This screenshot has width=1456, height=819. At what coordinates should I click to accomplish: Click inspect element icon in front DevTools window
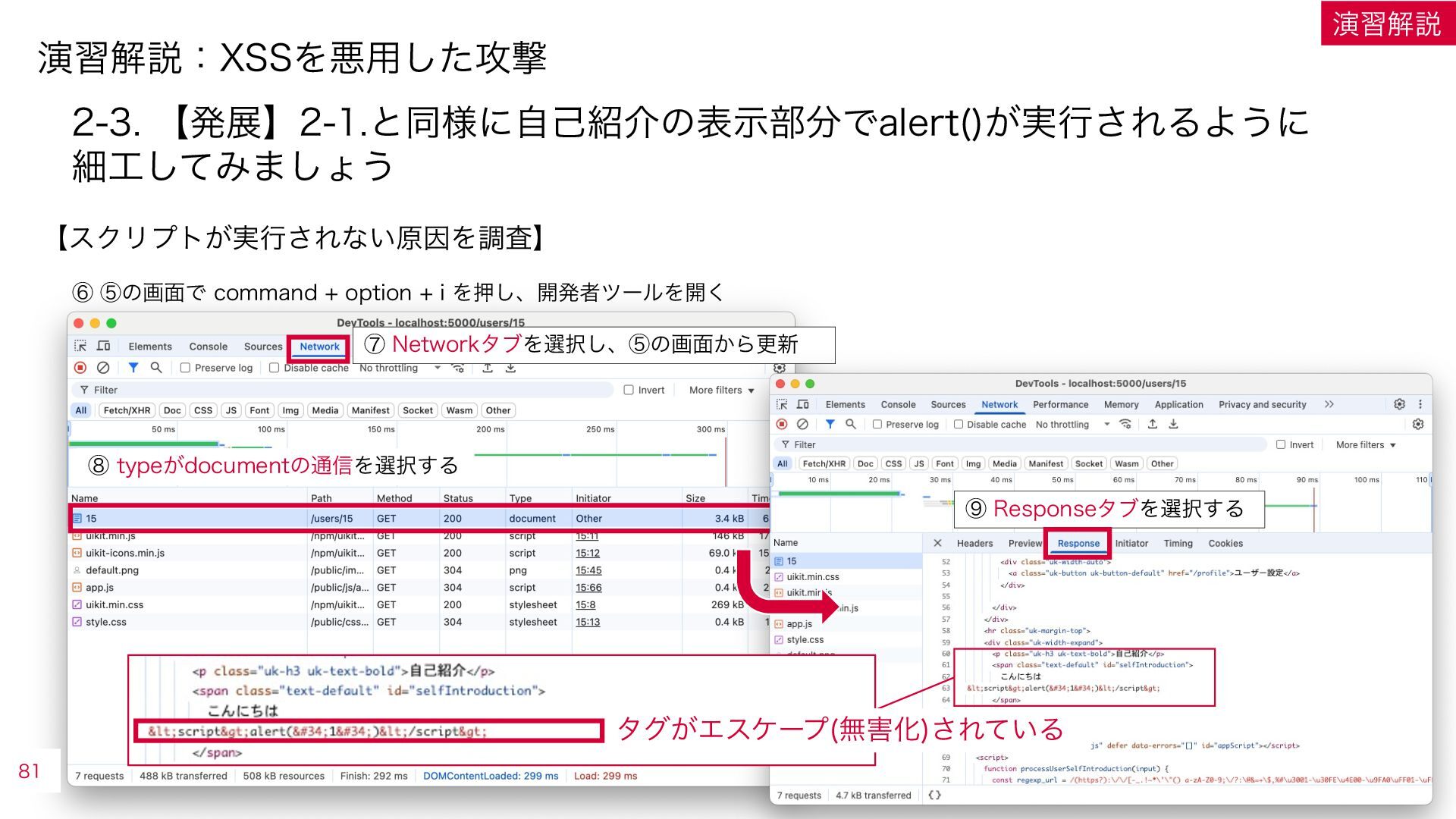coord(782,405)
